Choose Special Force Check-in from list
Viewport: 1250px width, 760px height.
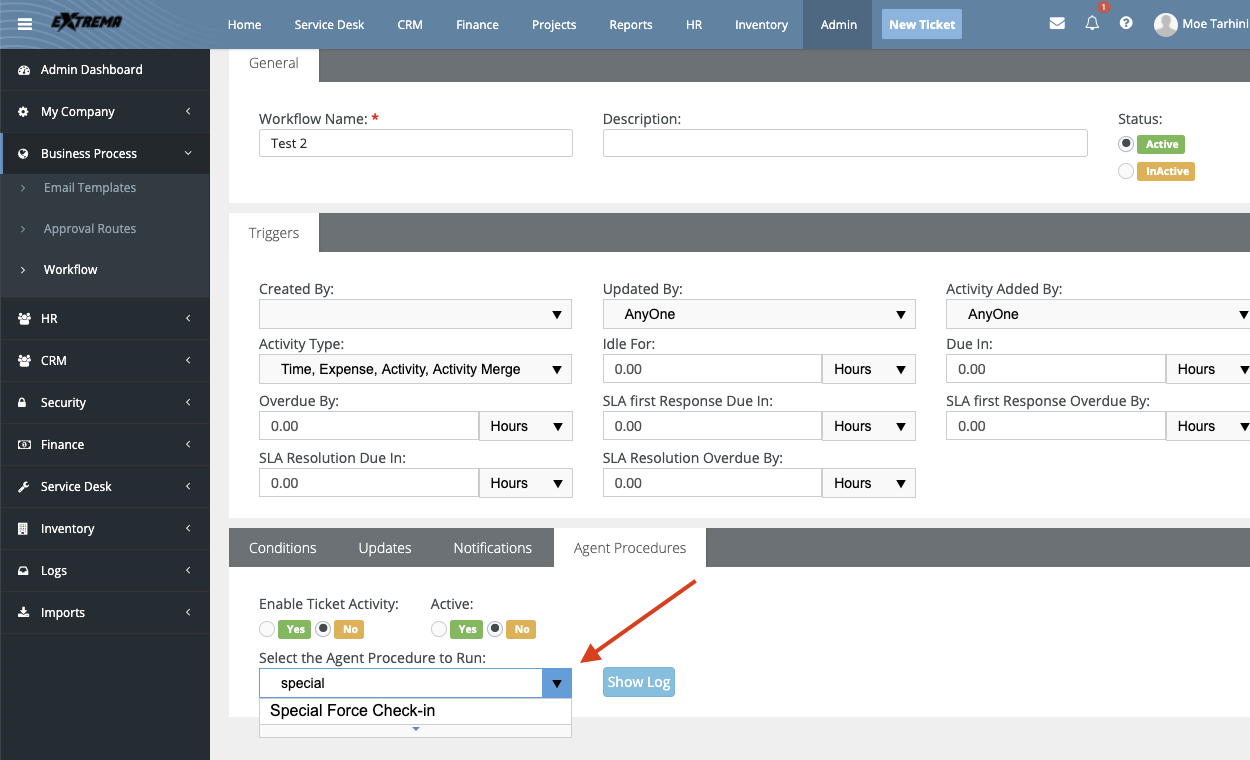353,711
